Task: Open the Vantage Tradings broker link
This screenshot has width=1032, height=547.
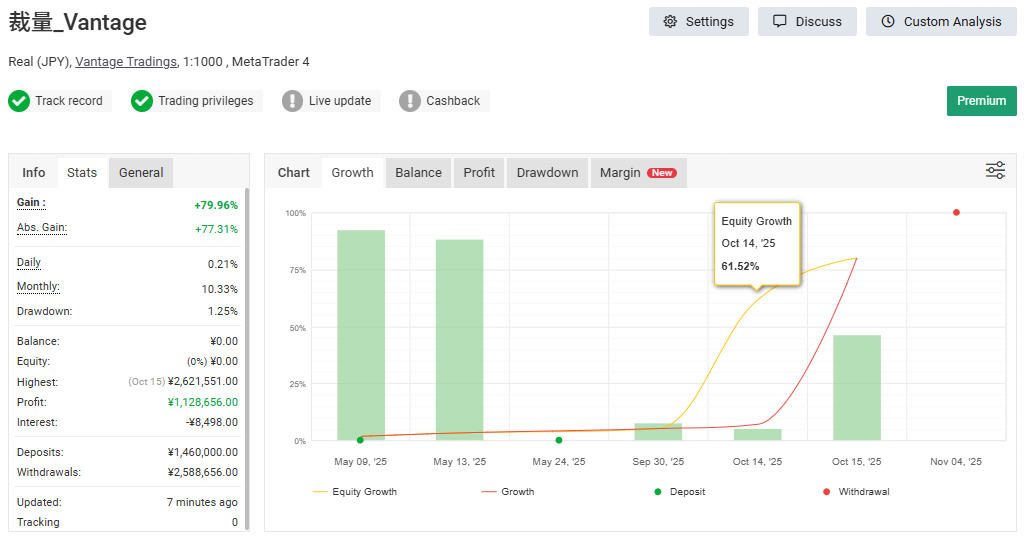Action: tap(126, 62)
